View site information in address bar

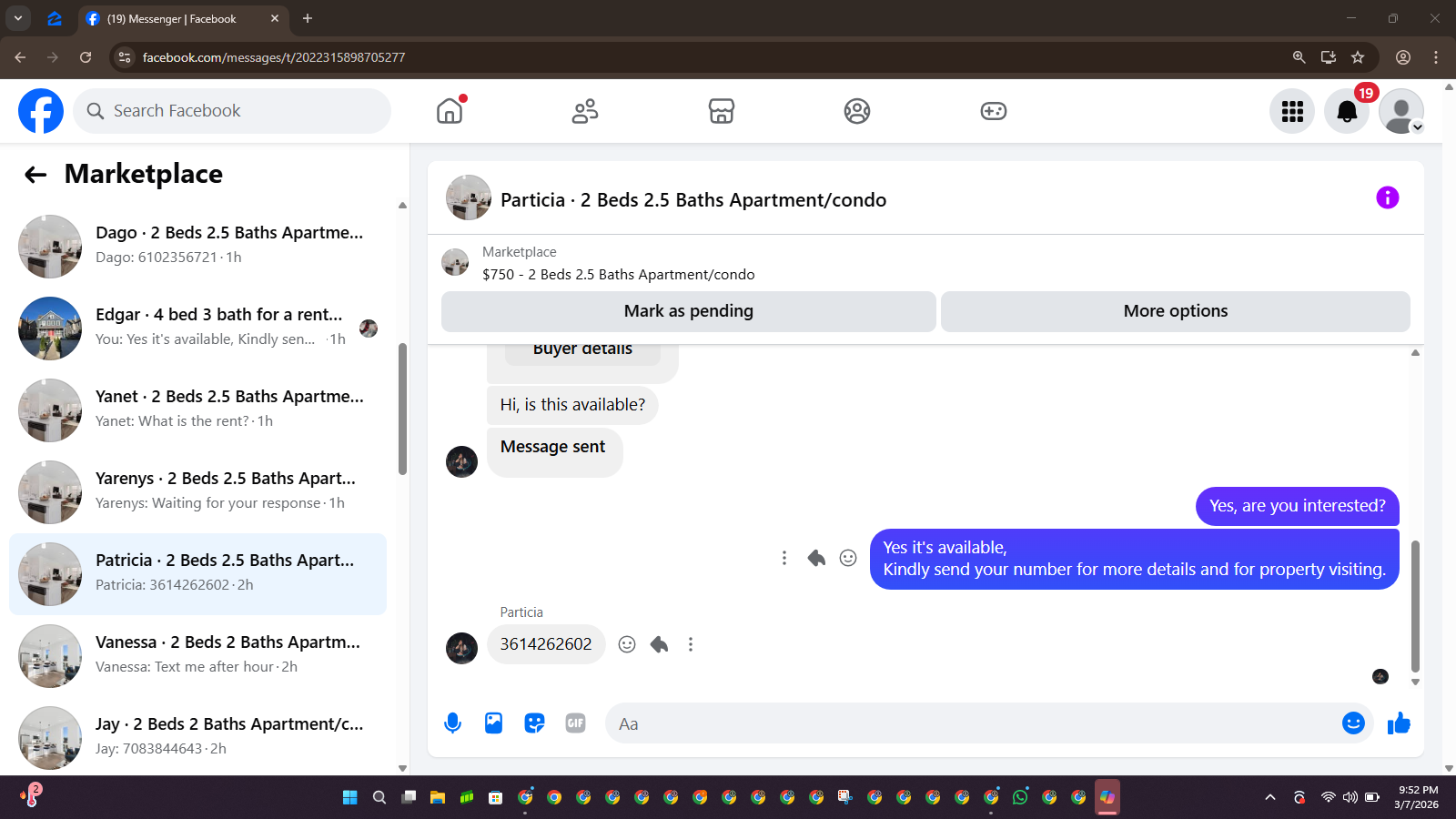(x=125, y=57)
